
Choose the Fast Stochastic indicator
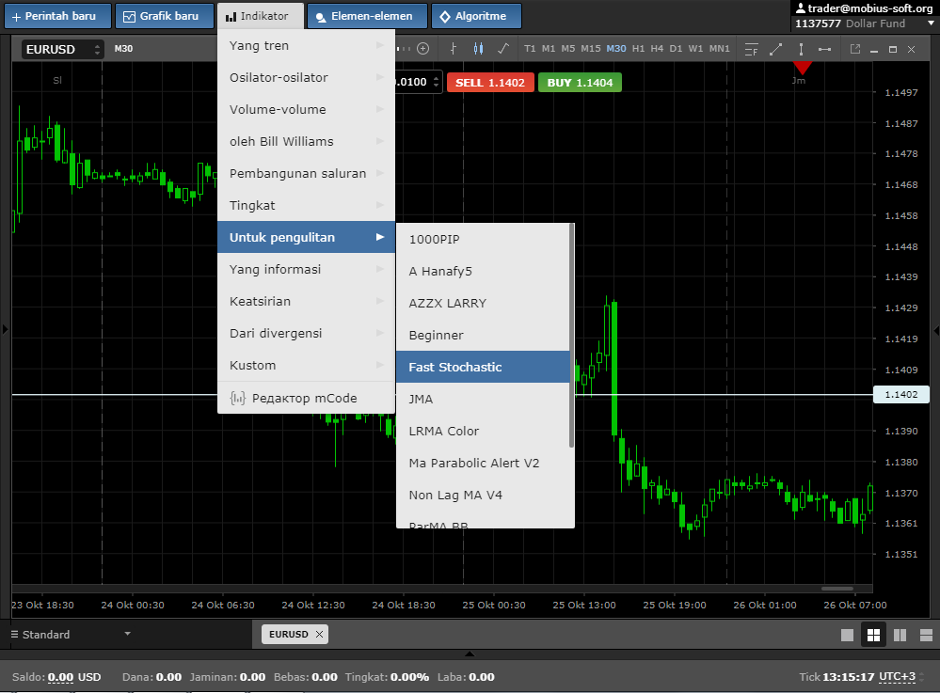click(483, 367)
